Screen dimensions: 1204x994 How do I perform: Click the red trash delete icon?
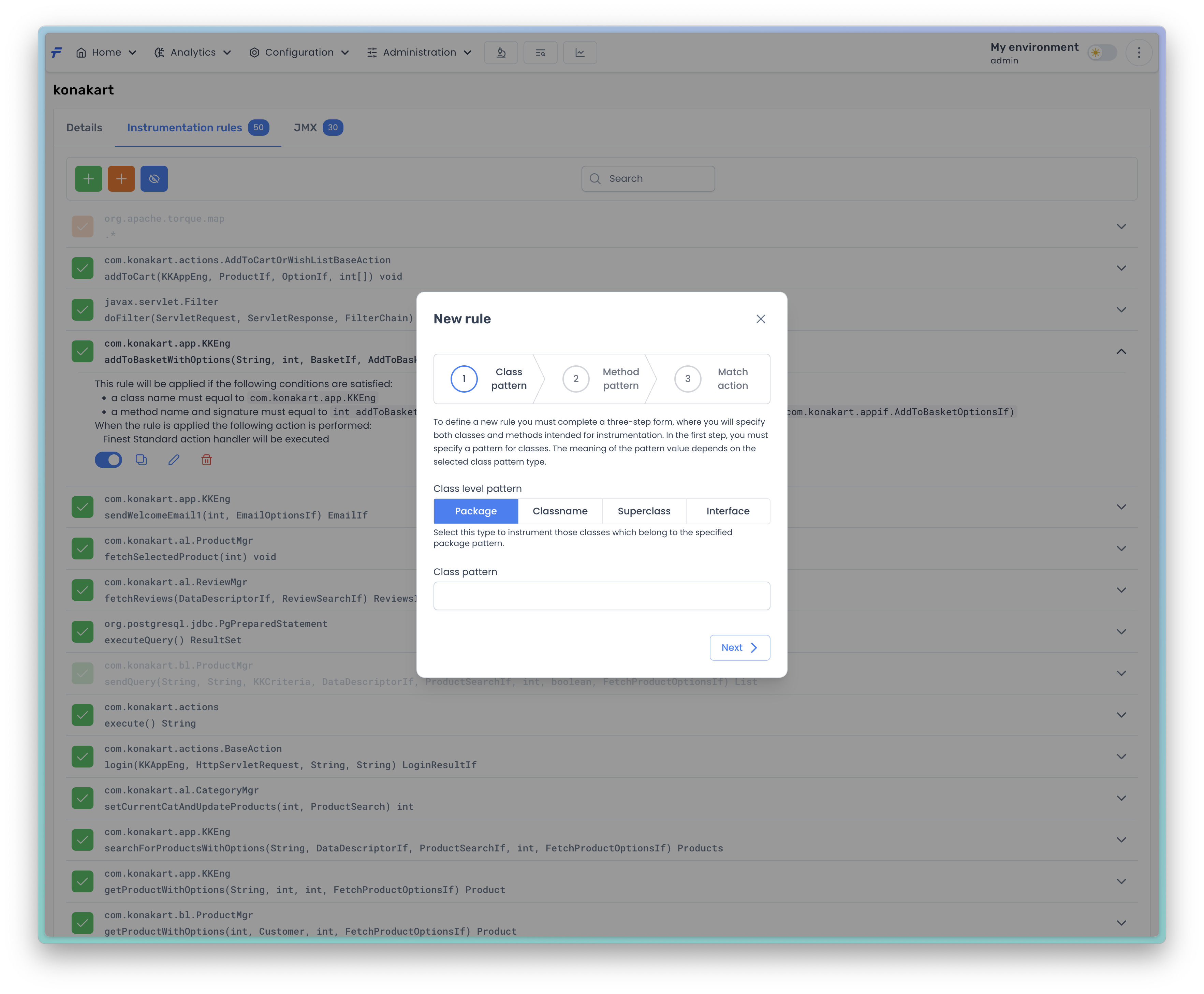(x=207, y=460)
